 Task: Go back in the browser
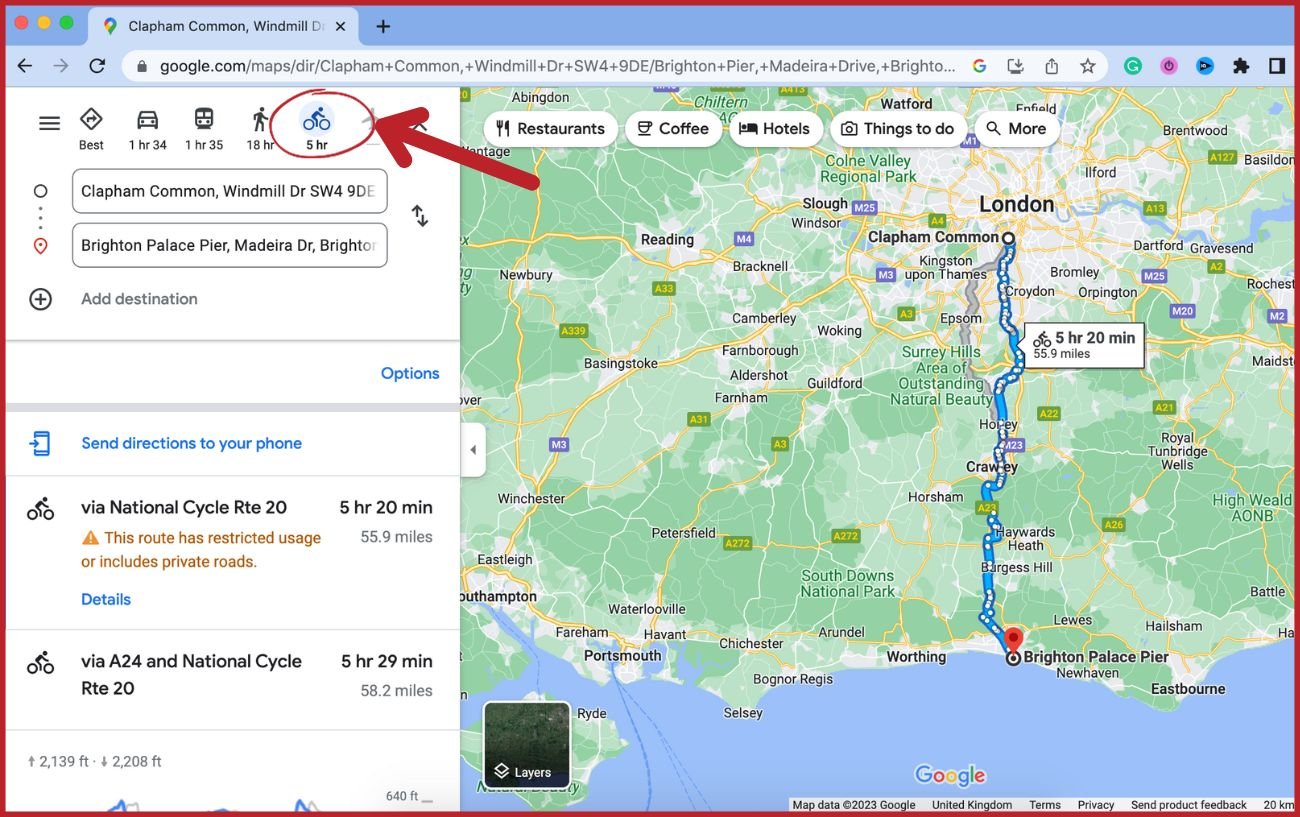(x=25, y=66)
